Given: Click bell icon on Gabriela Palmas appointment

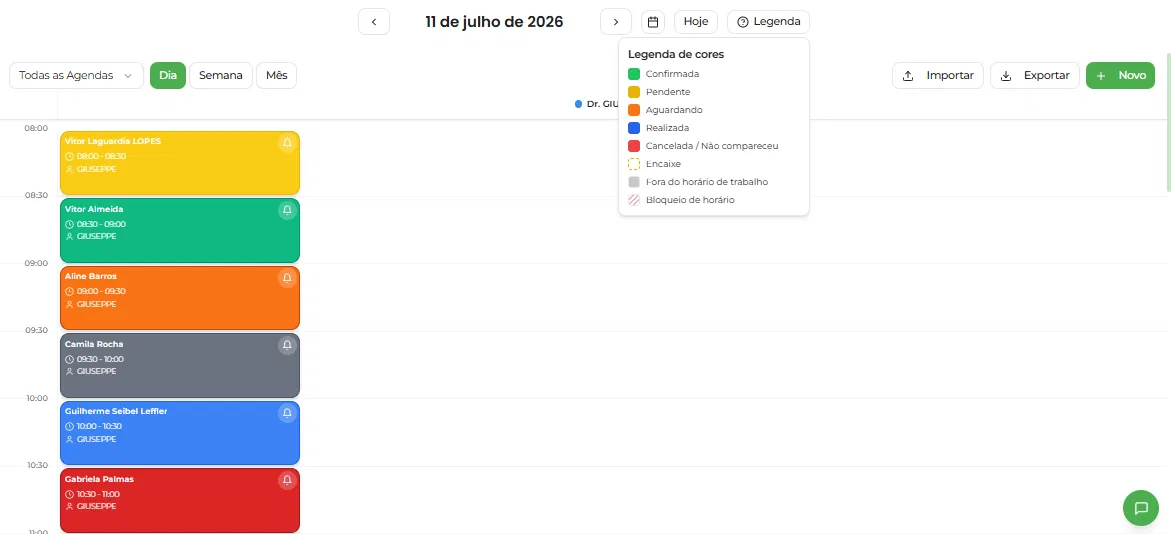Looking at the screenshot, I should click(x=288, y=480).
